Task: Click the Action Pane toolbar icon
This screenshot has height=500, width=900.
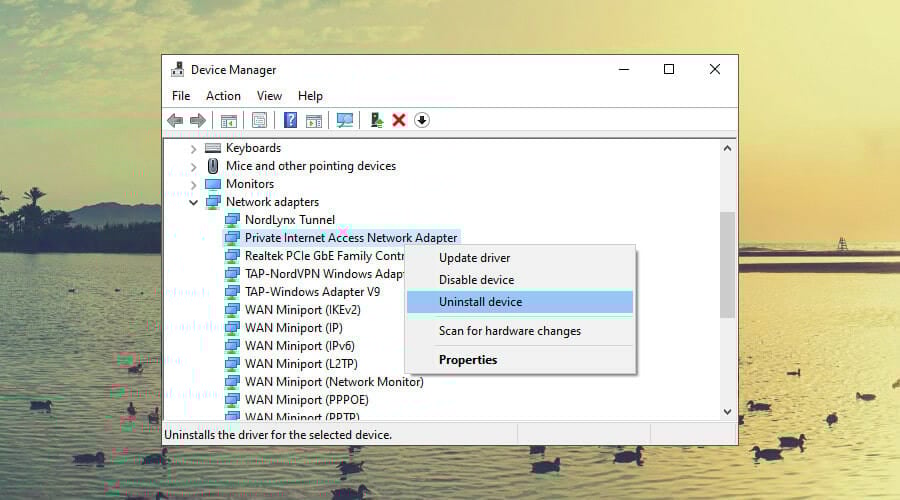Action: 314,121
